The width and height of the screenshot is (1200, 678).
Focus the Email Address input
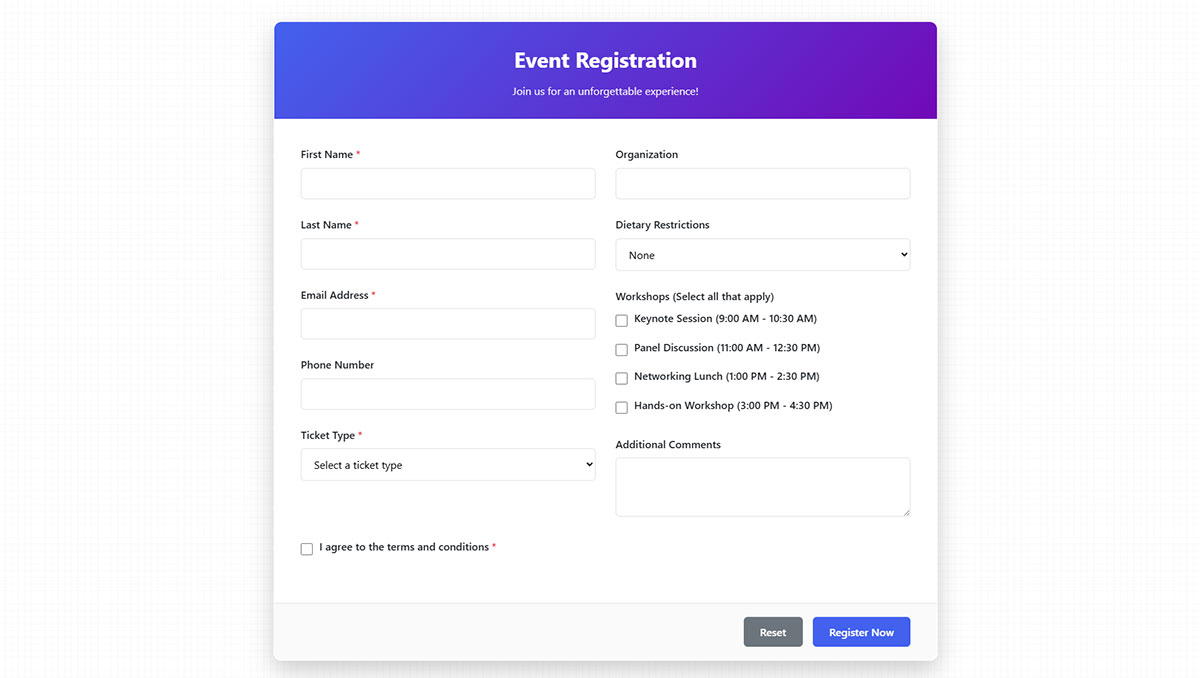coord(447,323)
